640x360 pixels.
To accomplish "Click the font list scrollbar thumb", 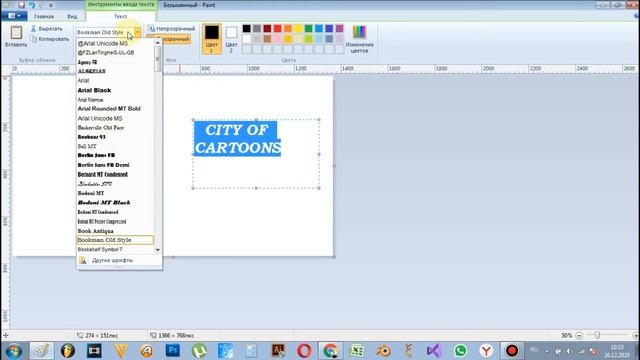I will tap(158, 60).
